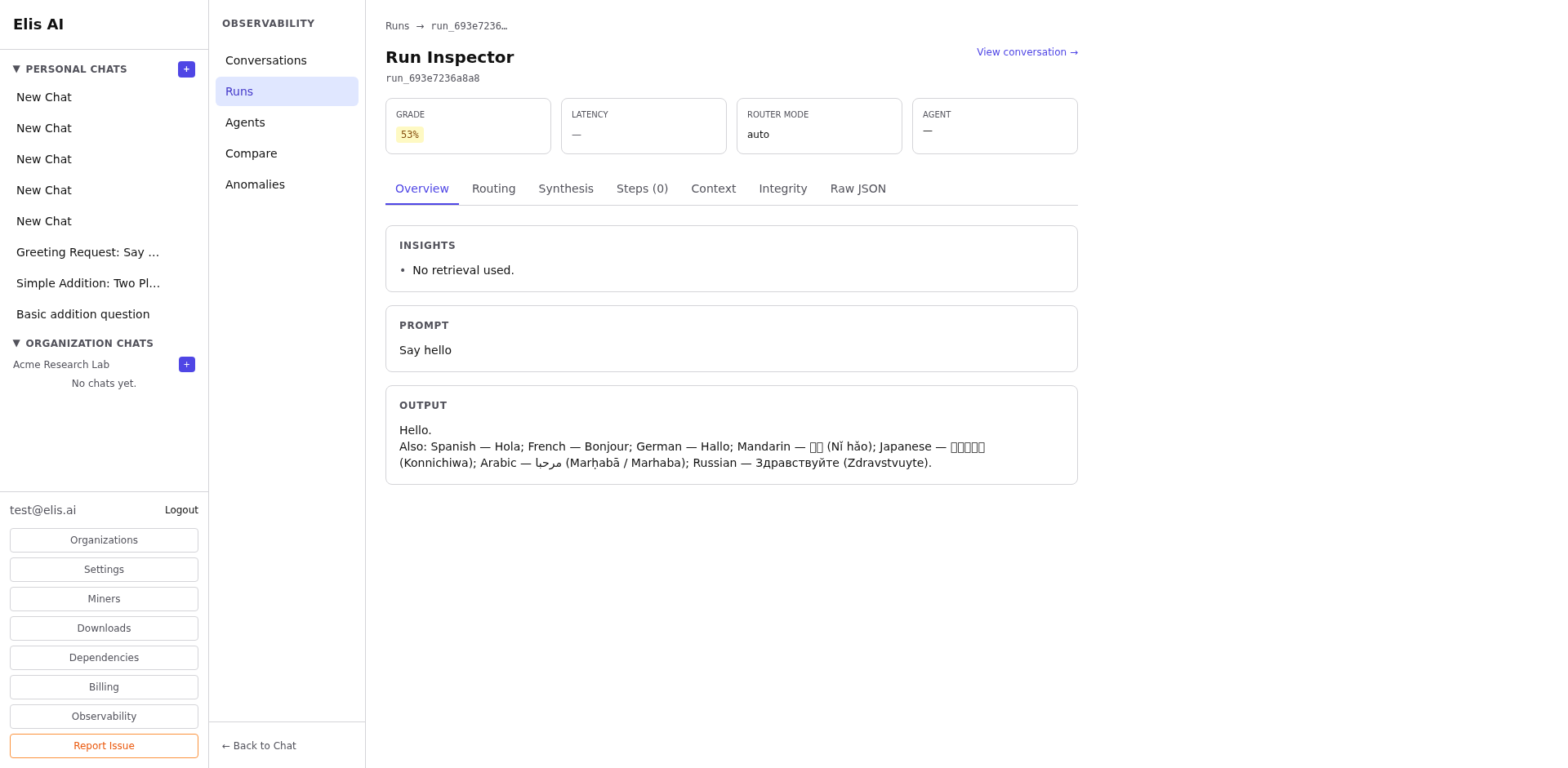The height and width of the screenshot is (768, 1568).
Task: Switch to the Routing tab
Action: (x=493, y=189)
